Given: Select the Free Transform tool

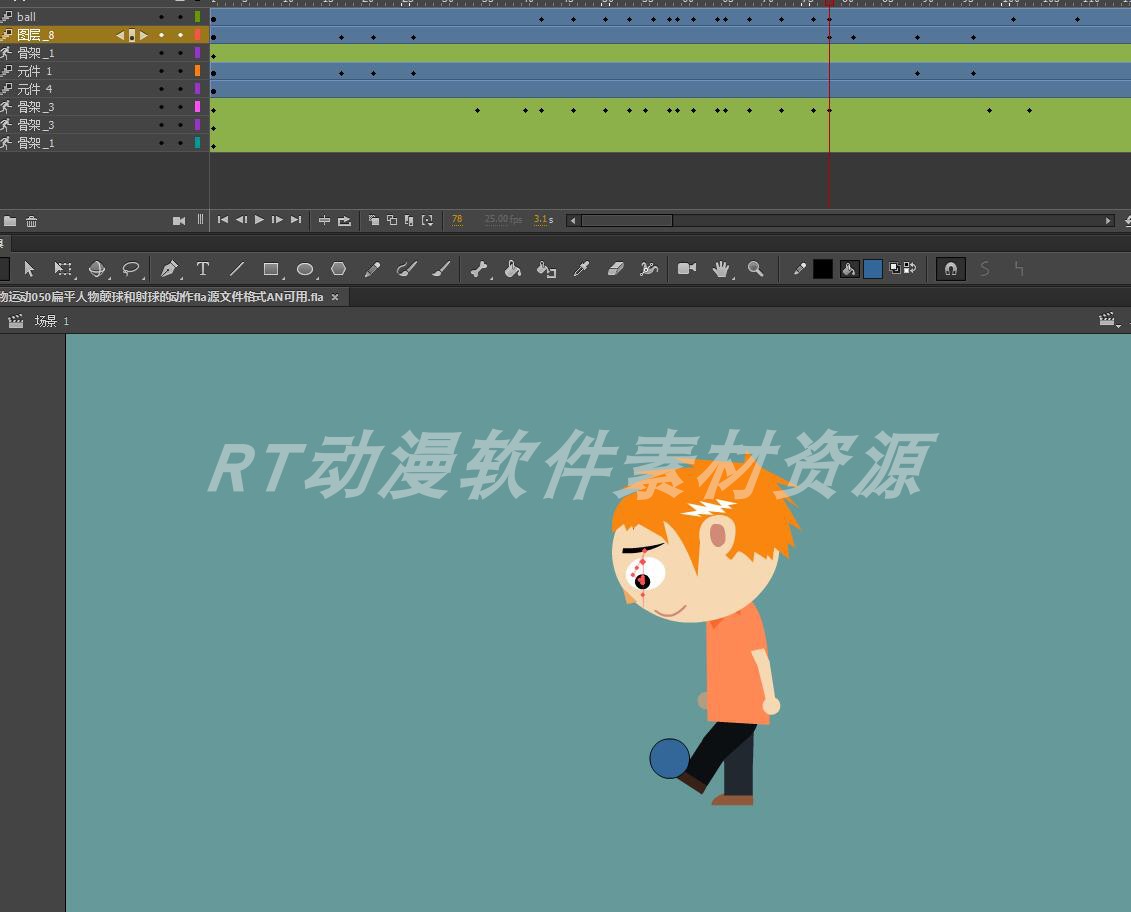Looking at the screenshot, I should [63, 269].
